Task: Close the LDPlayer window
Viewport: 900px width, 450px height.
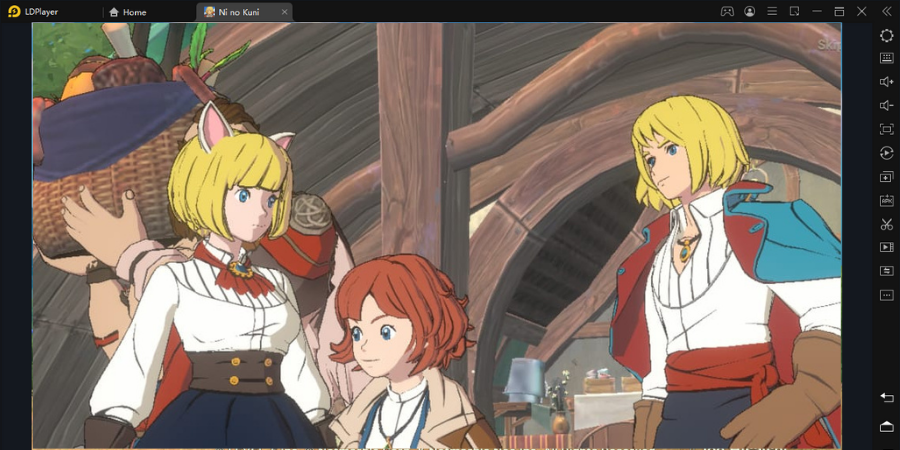Action: click(x=862, y=11)
